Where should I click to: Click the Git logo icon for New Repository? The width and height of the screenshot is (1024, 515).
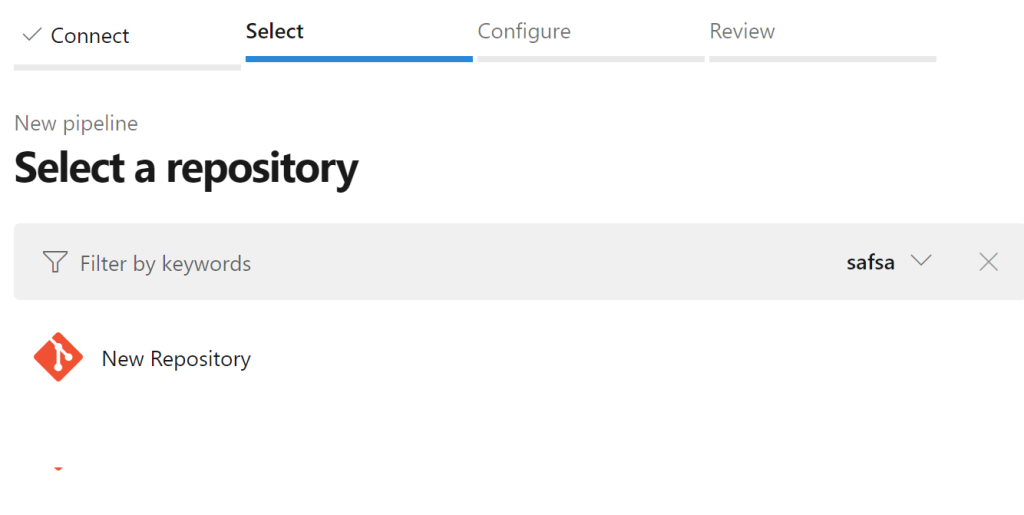coord(58,357)
